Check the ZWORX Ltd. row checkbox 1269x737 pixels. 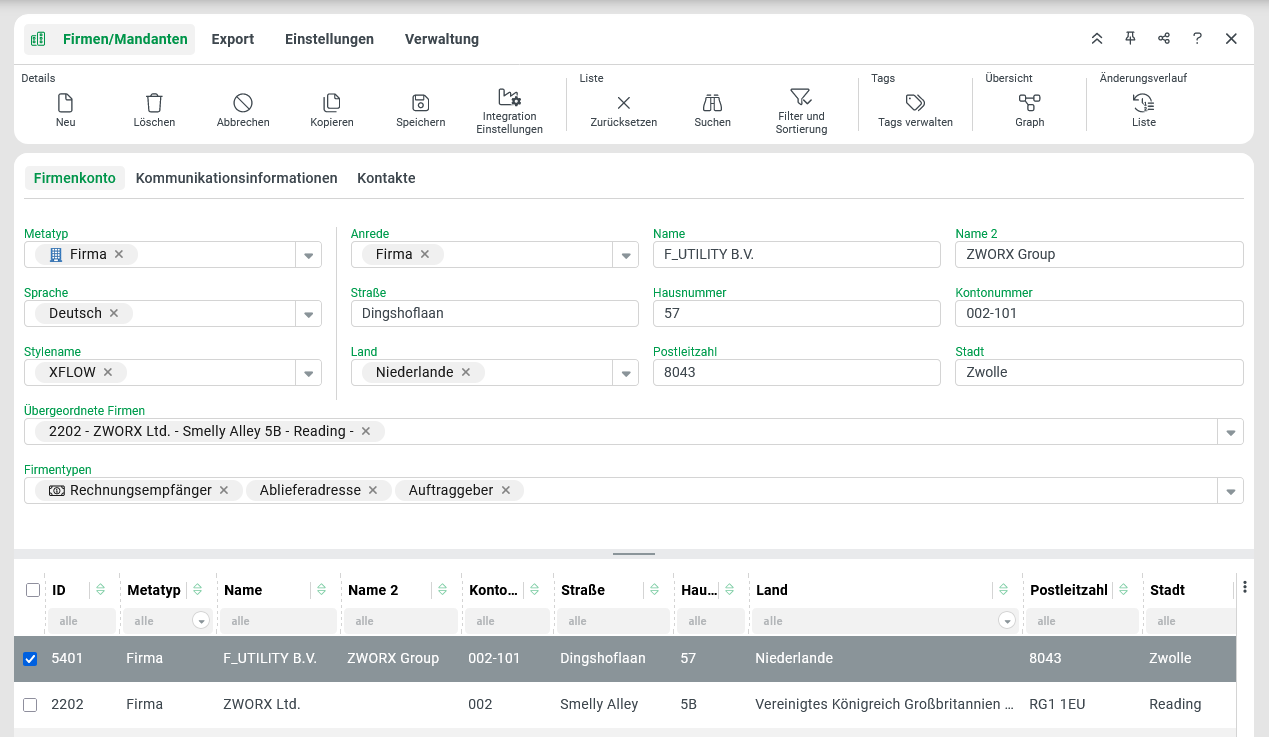(30, 705)
